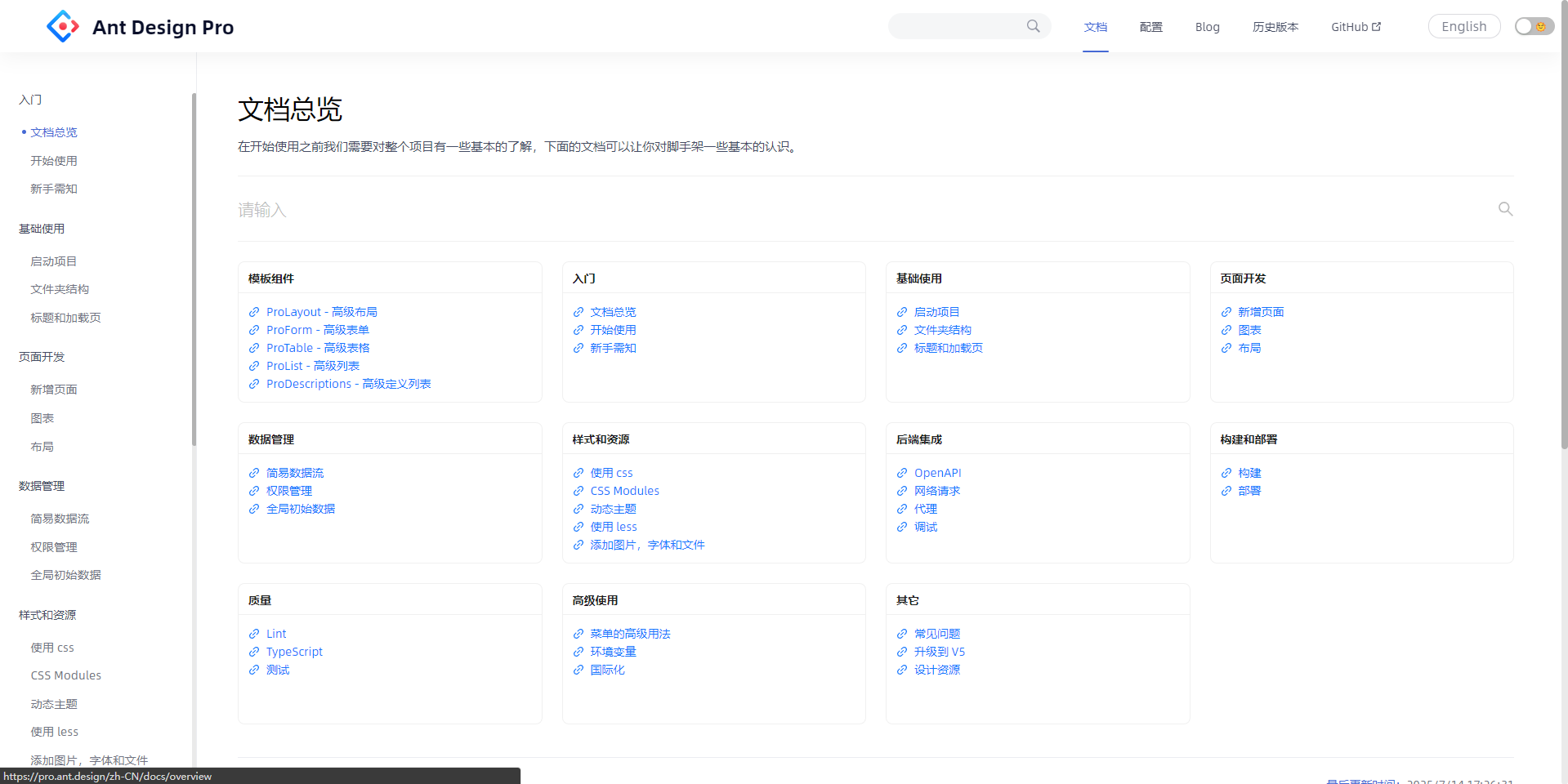Click link icon beside ProList - 高级列表
The image size is (1568, 784).
coord(254,366)
